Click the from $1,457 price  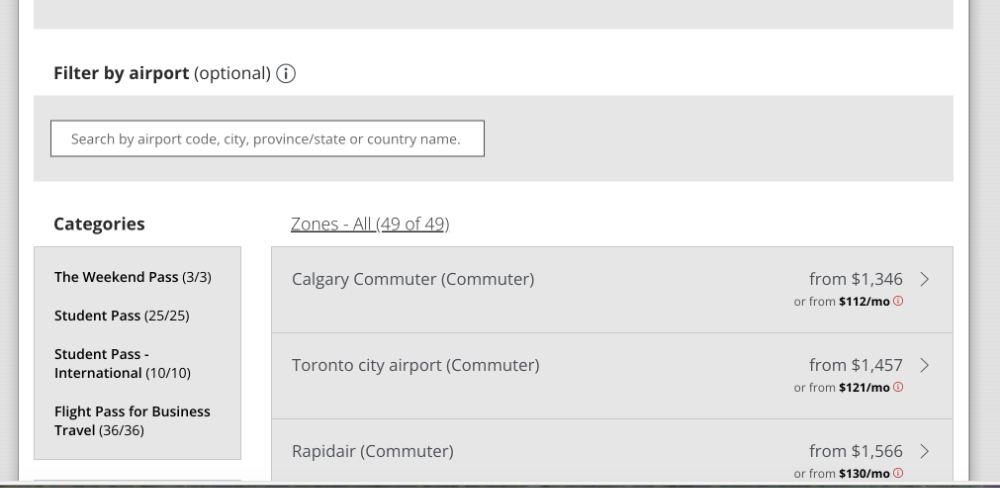855,366
